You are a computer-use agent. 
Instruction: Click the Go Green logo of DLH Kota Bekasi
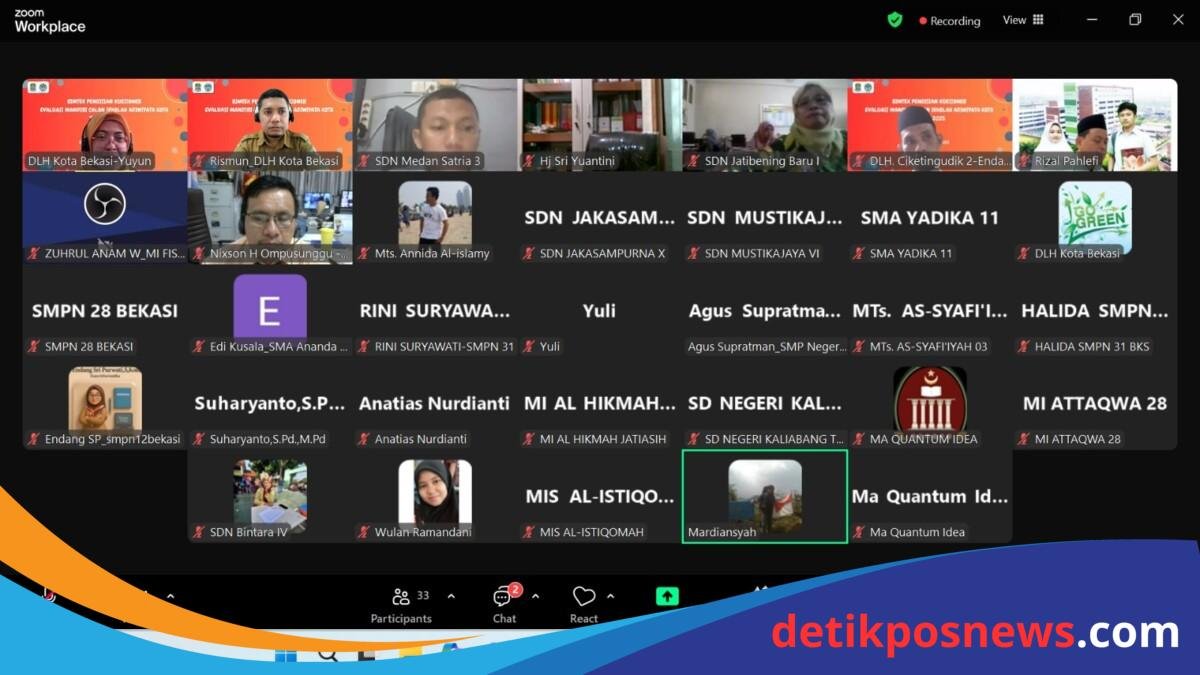coord(1095,216)
